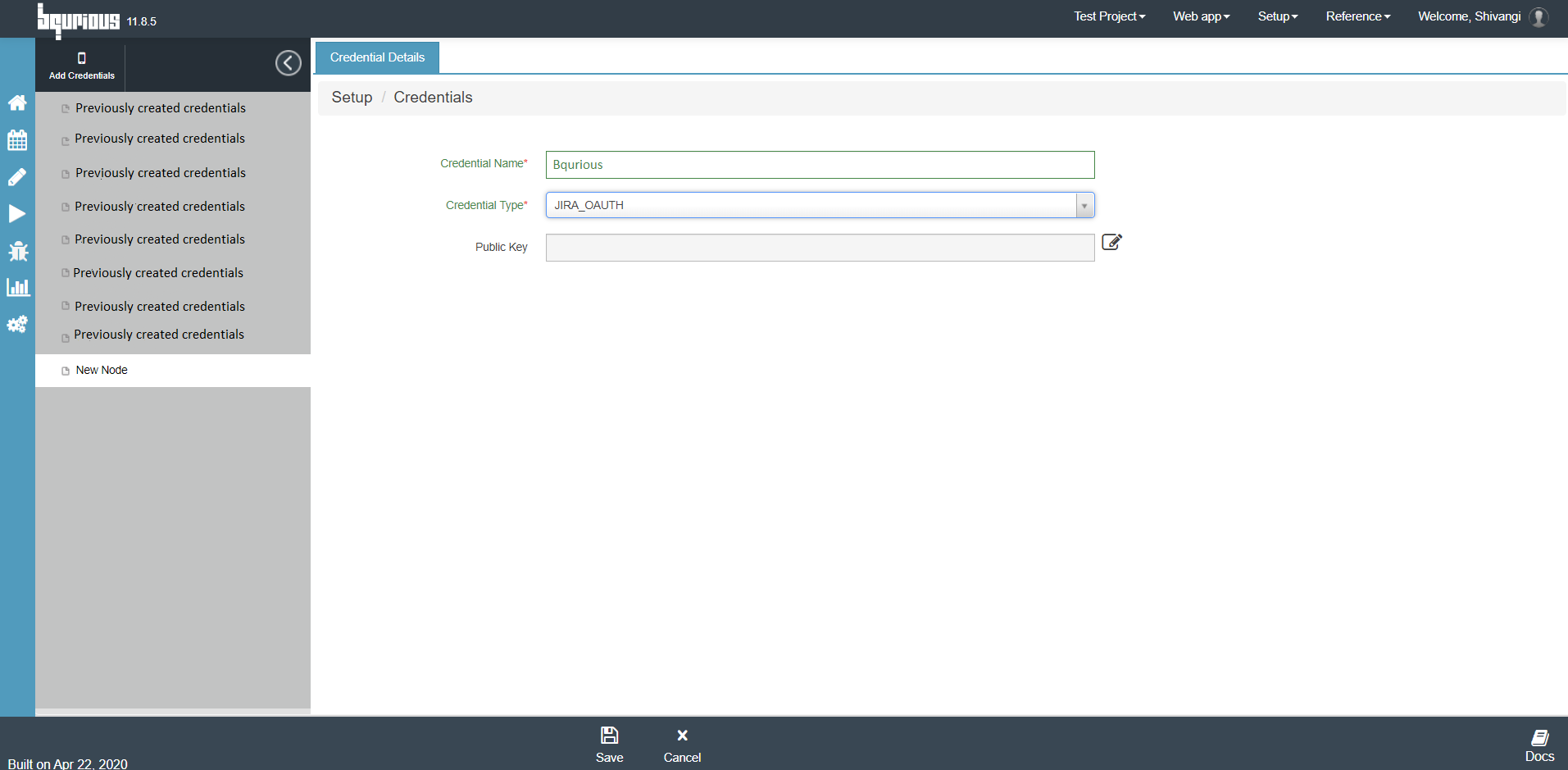Select third Previously created credentials item
Screen dimensions: 1568x770
tap(161, 173)
